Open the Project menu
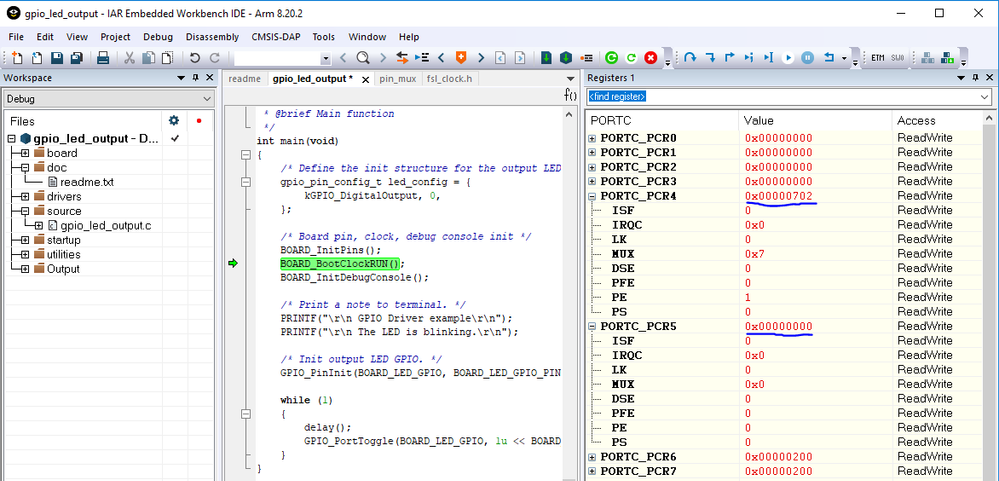This screenshot has width=999, height=481. pyautogui.click(x=115, y=37)
